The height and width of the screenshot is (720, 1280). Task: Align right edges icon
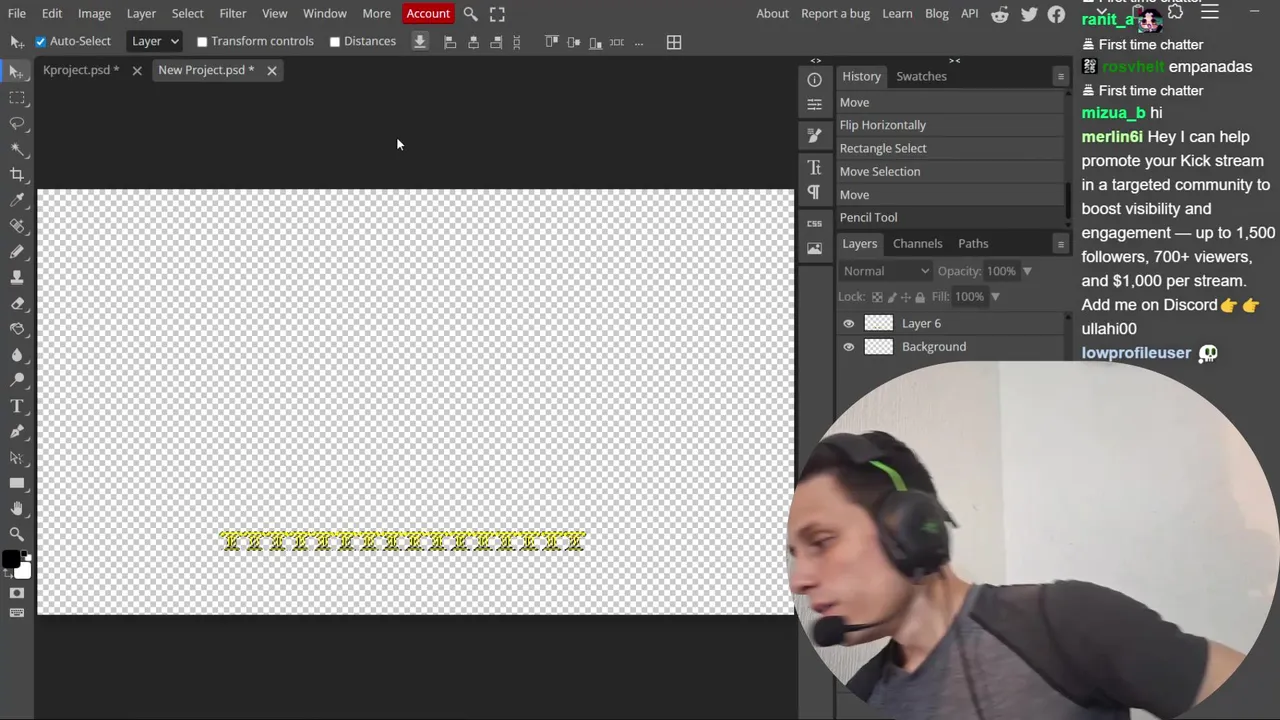tap(496, 42)
